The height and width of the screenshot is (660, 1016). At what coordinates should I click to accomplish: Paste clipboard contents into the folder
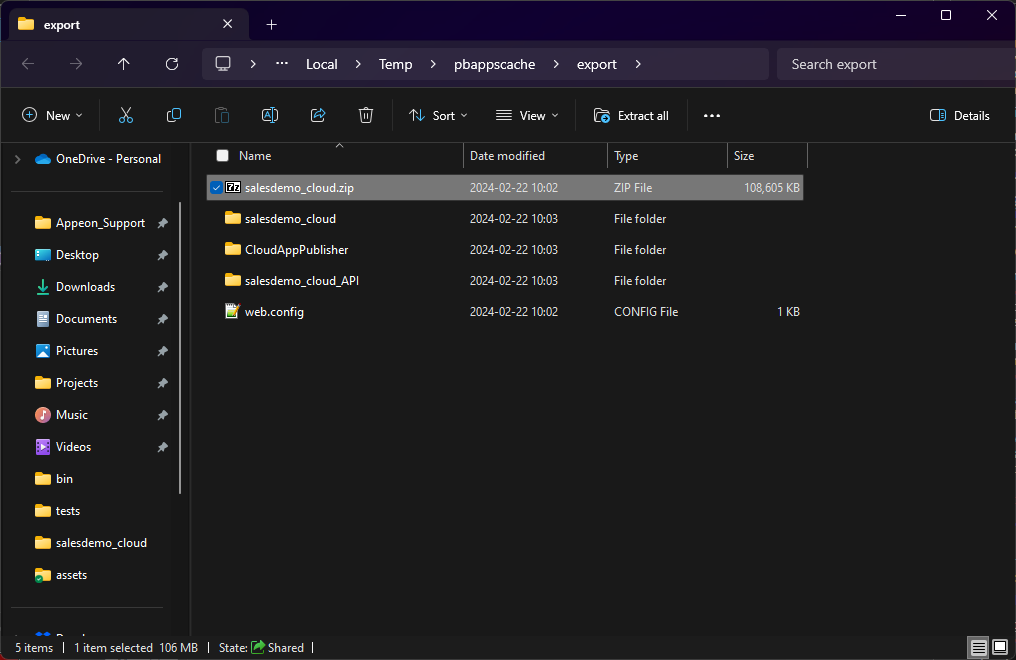221,114
